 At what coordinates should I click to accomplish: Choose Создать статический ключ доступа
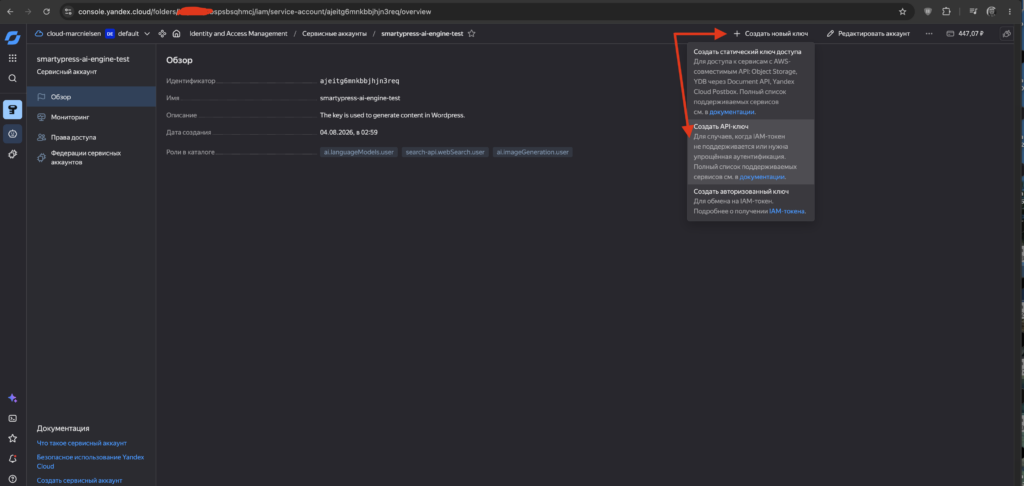(750, 82)
